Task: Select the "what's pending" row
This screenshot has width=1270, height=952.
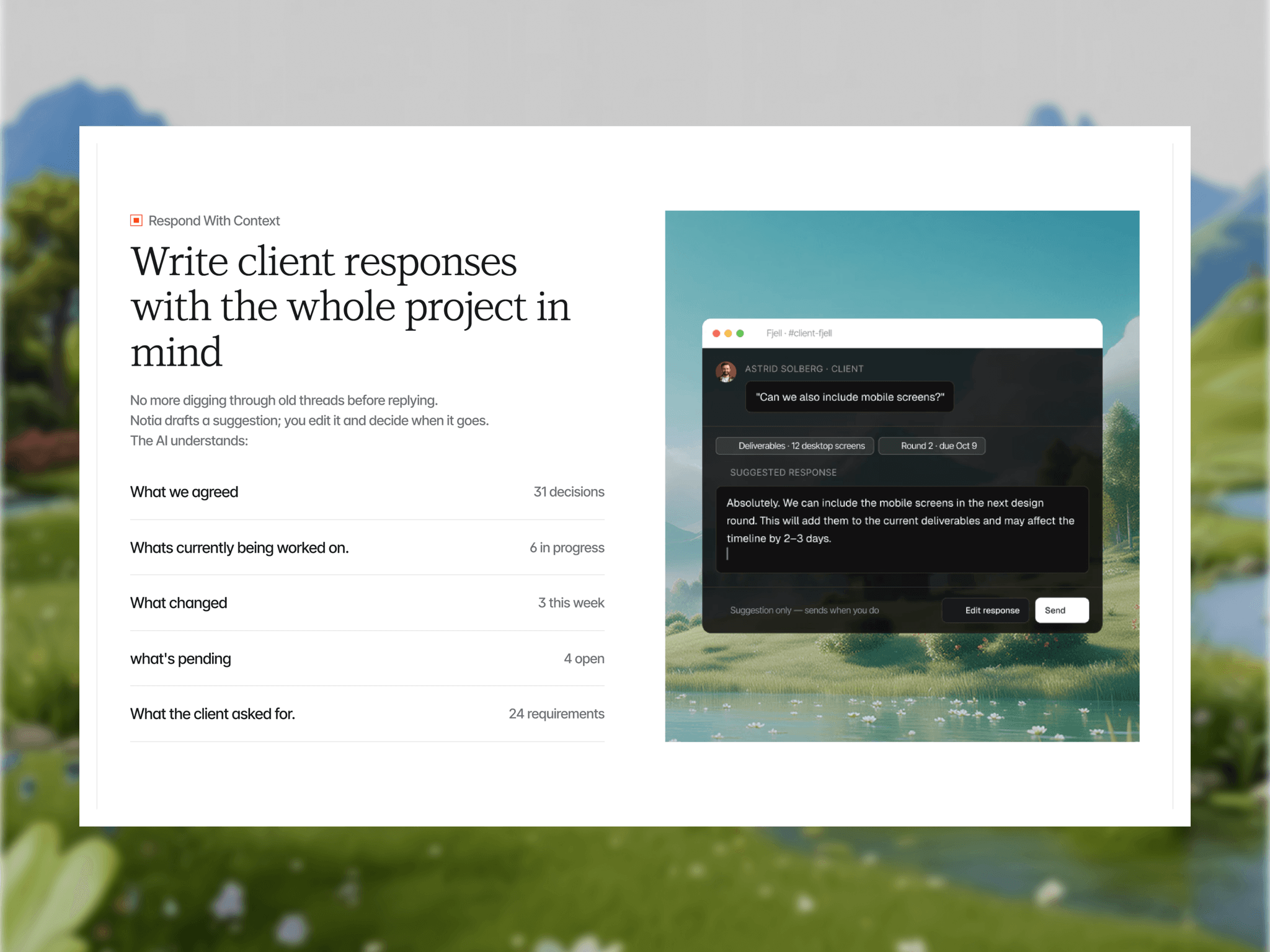Action: pyautogui.click(x=367, y=659)
